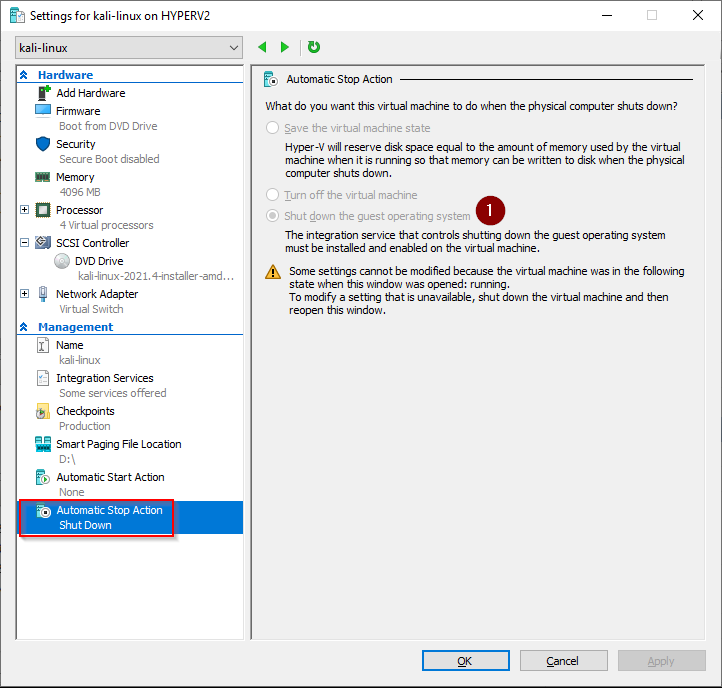Collapse the SCSI Controller tree node
Viewport: 722px width, 688px height.
pyautogui.click(x=25, y=243)
